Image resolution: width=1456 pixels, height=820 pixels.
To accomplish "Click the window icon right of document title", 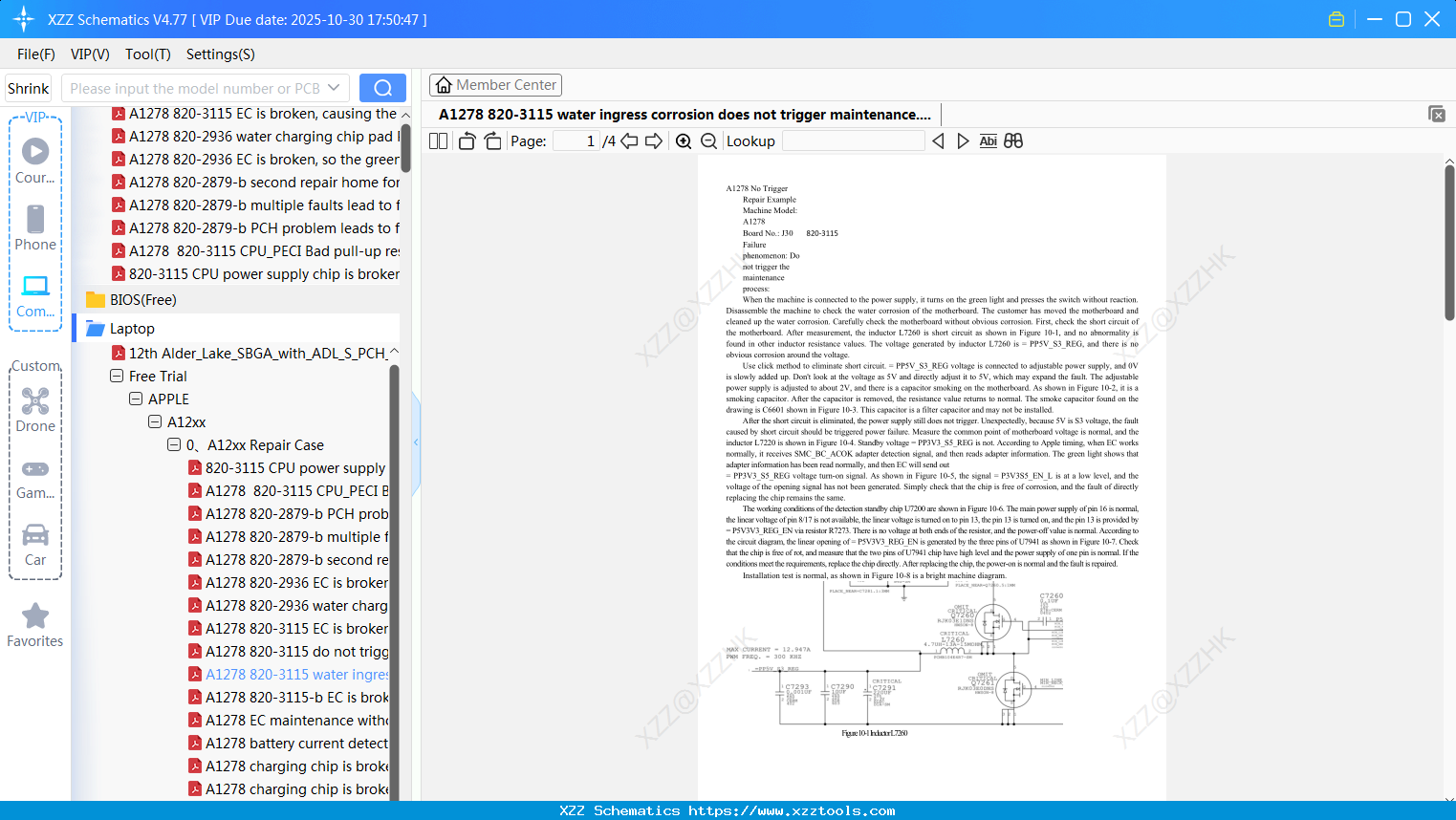I will 1437,114.
